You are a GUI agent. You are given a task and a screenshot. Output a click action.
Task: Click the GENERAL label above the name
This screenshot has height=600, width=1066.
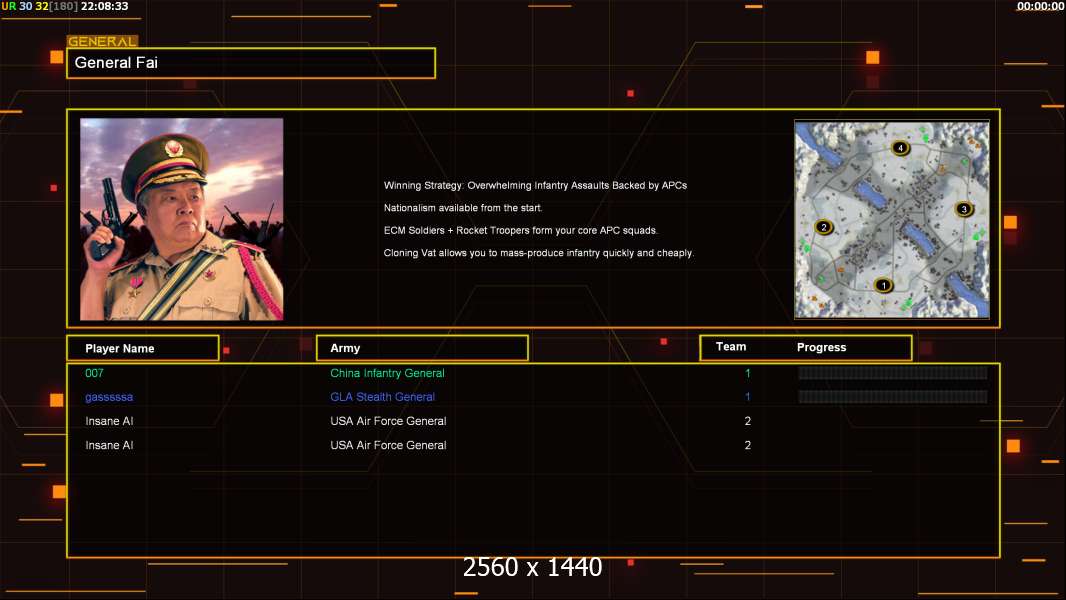(102, 41)
